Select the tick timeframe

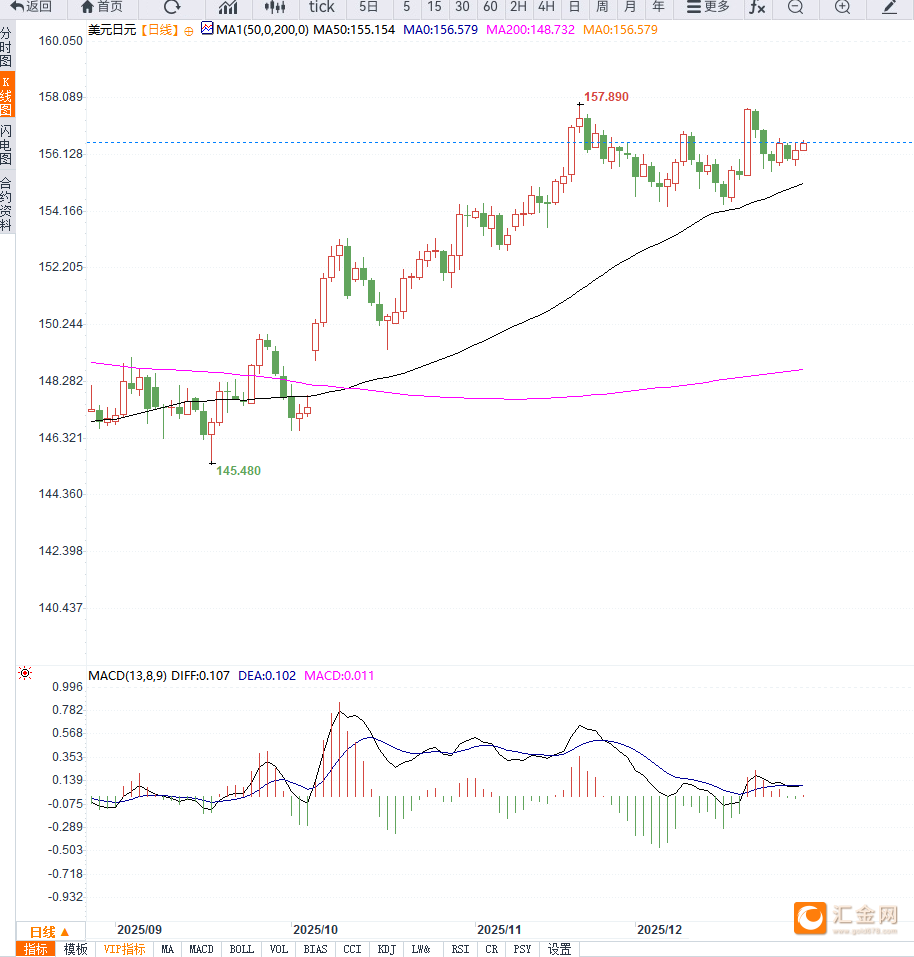pyautogui.click(x=322, y=7)
